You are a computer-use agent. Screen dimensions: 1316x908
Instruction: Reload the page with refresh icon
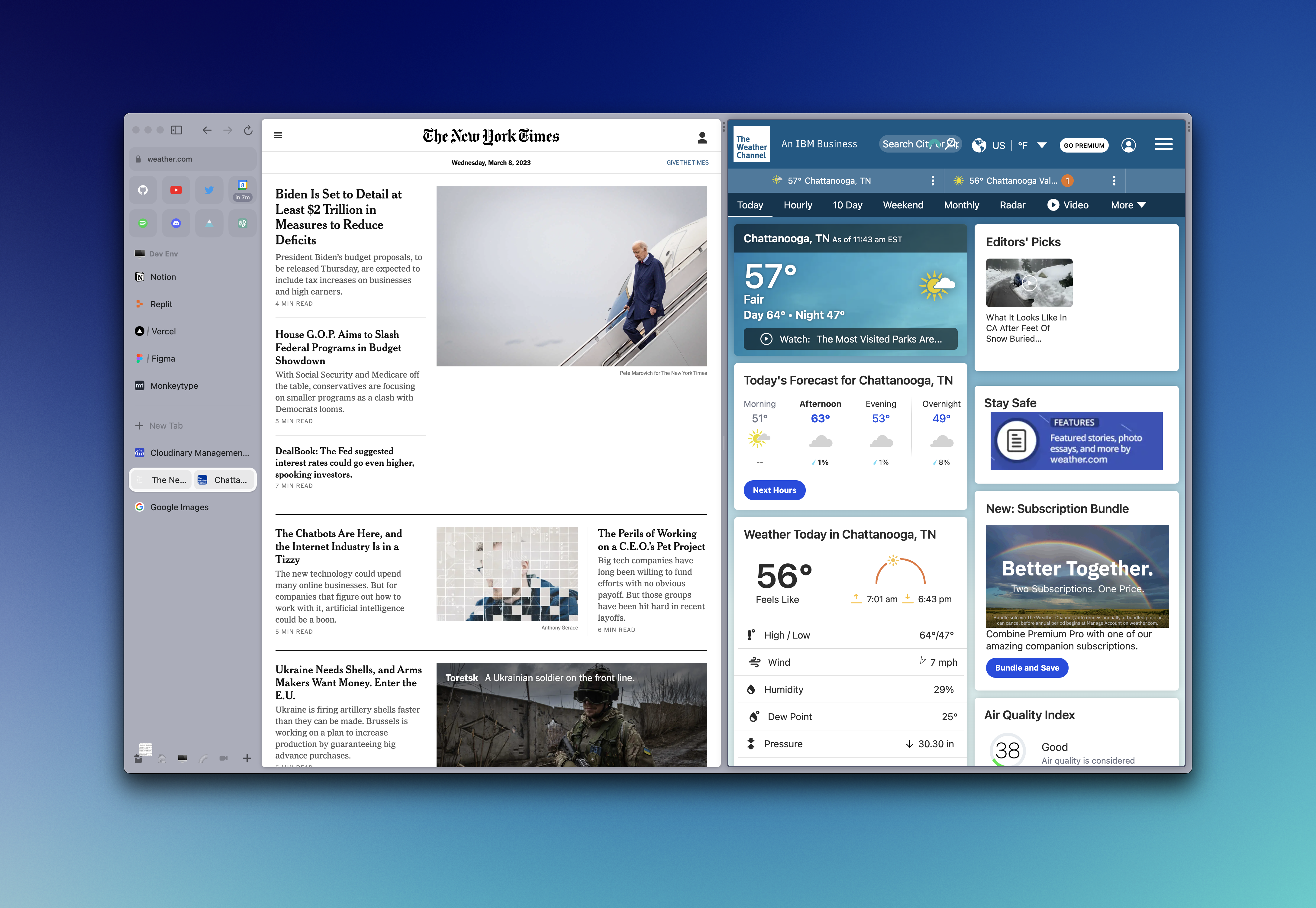(x=248, y=130)
